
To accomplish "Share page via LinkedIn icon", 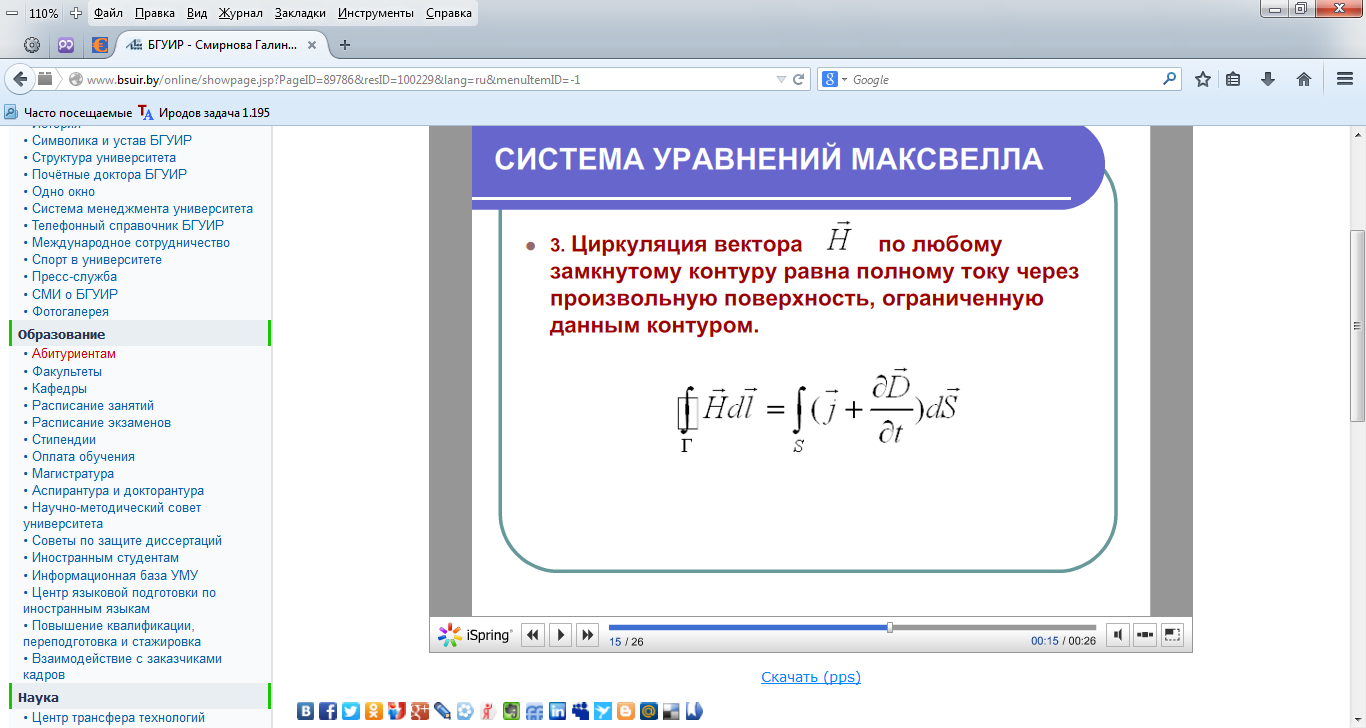I will click(557, 711).
